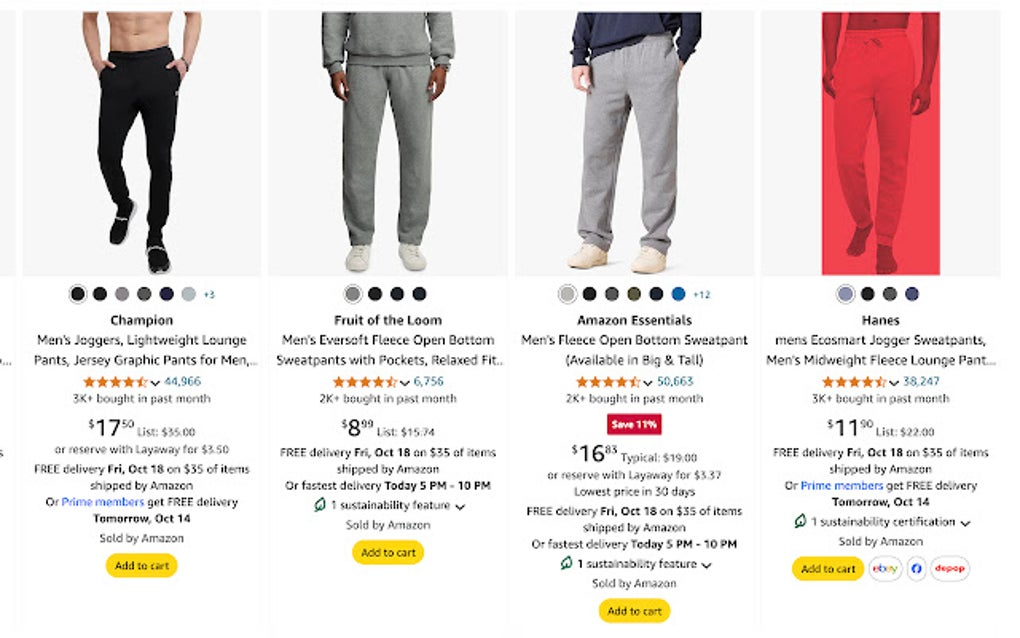The height and width of the screenshot is (638, 1020).
Task: Click the star rating of Champion joggers
Action: (x=115, y=382)
